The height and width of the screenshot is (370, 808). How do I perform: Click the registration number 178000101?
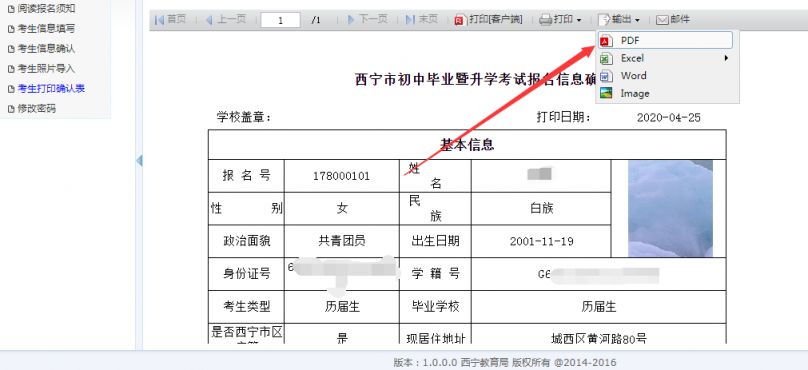(x=341, y=176)
